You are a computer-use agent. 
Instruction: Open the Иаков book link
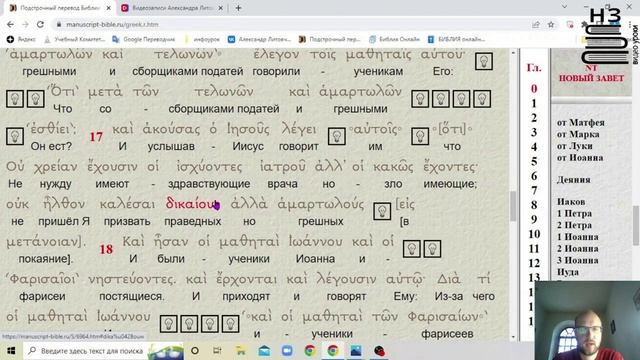click(571, 202)
